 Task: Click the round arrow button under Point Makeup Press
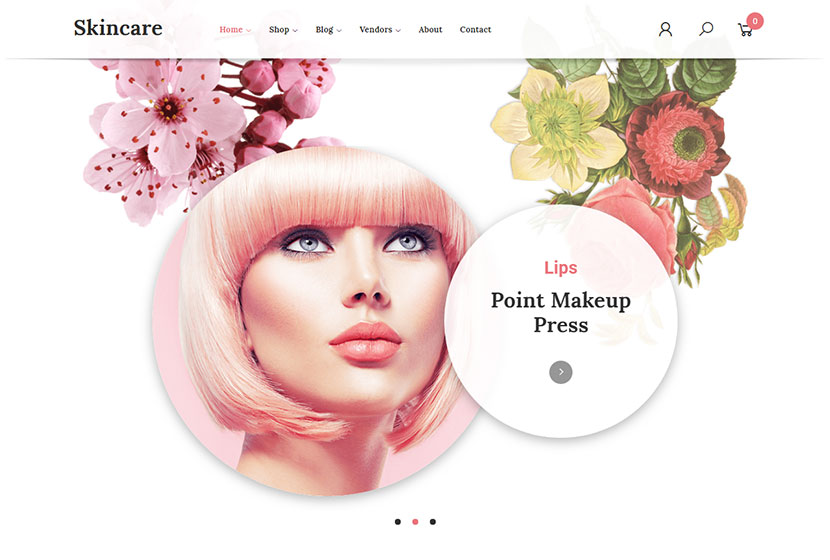561,372
